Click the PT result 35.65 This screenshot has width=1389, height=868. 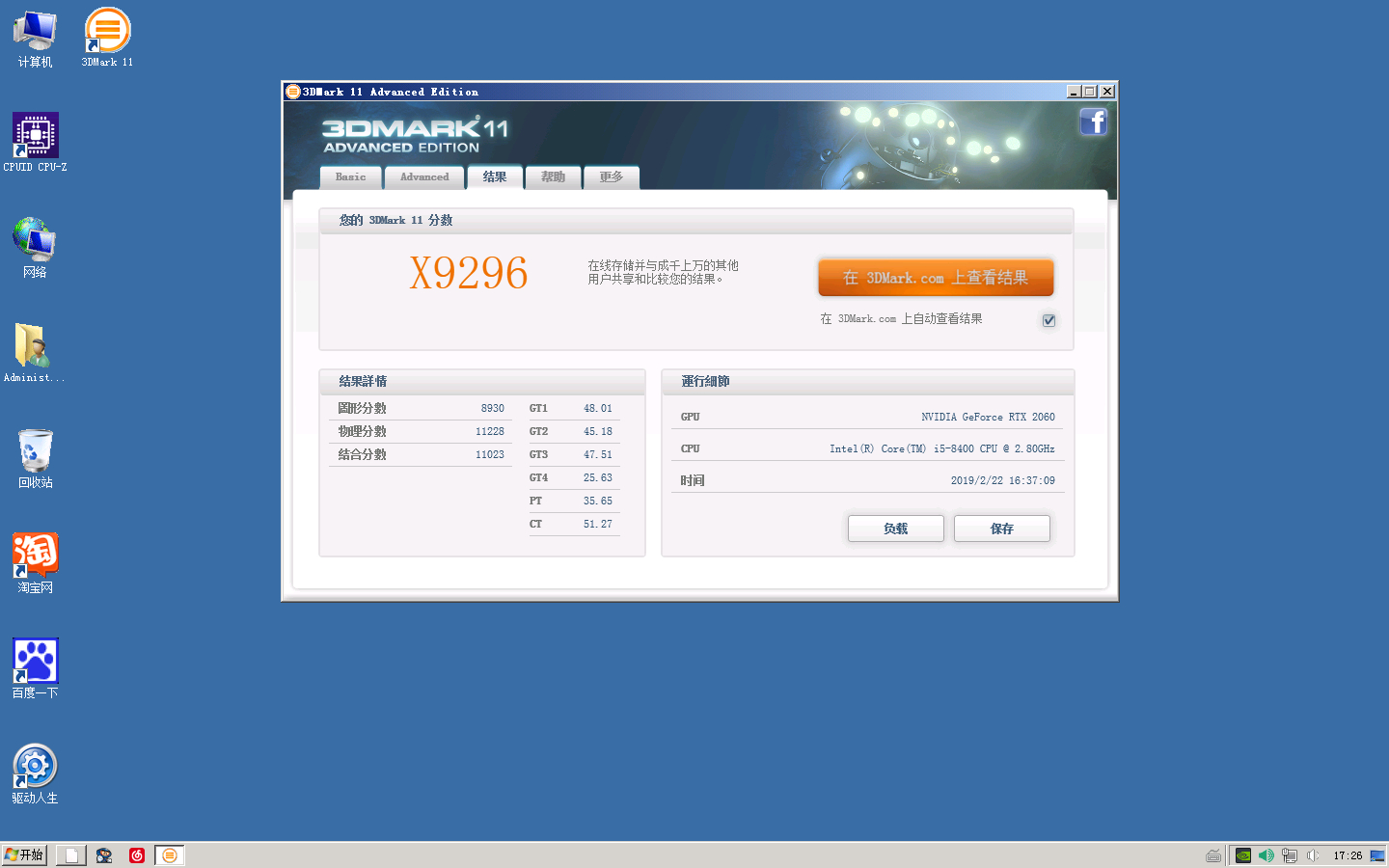(598, 502)
